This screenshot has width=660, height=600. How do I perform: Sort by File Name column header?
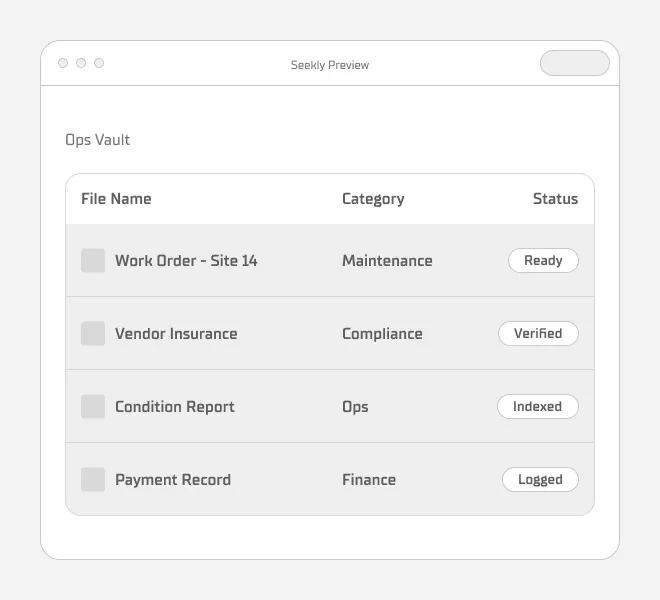click(x=116, y=199)
